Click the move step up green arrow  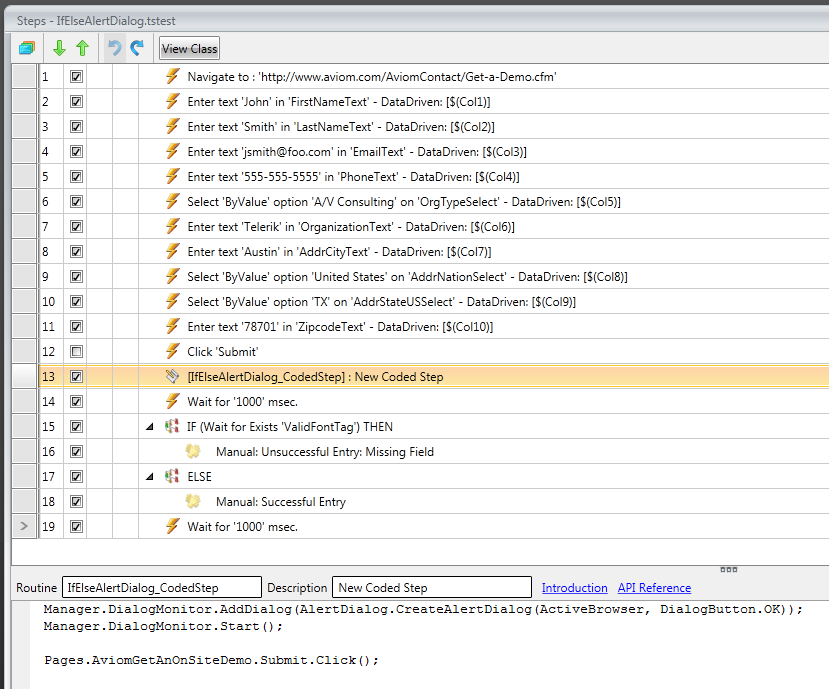[82, 49]
